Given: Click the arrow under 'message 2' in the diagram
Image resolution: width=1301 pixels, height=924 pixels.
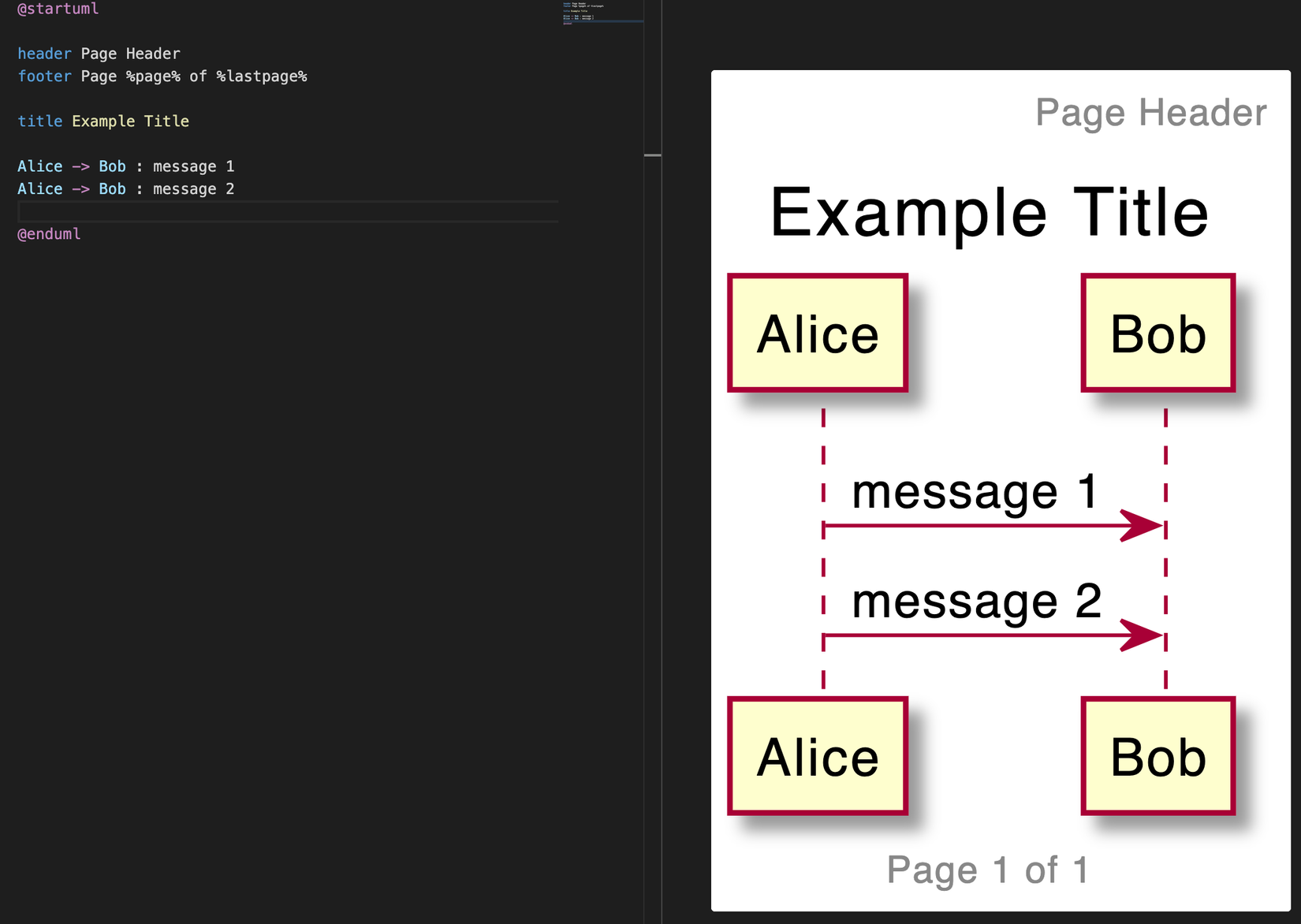Looking at the screenshot, I should [x=993, y=635].
